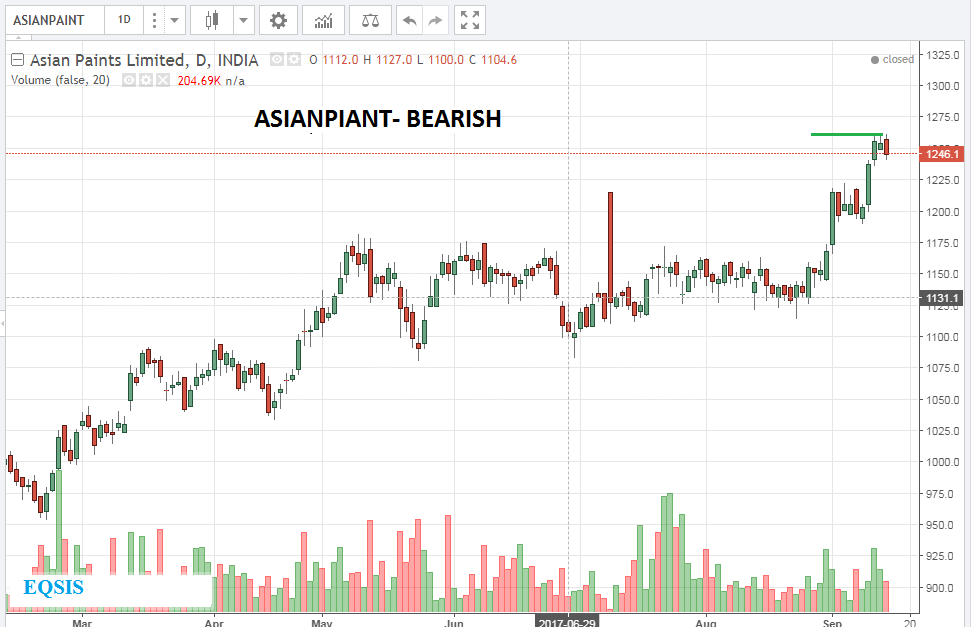Select the green horizontal line drawing
Screen dimensions: 971x627
tap(847, 134)
